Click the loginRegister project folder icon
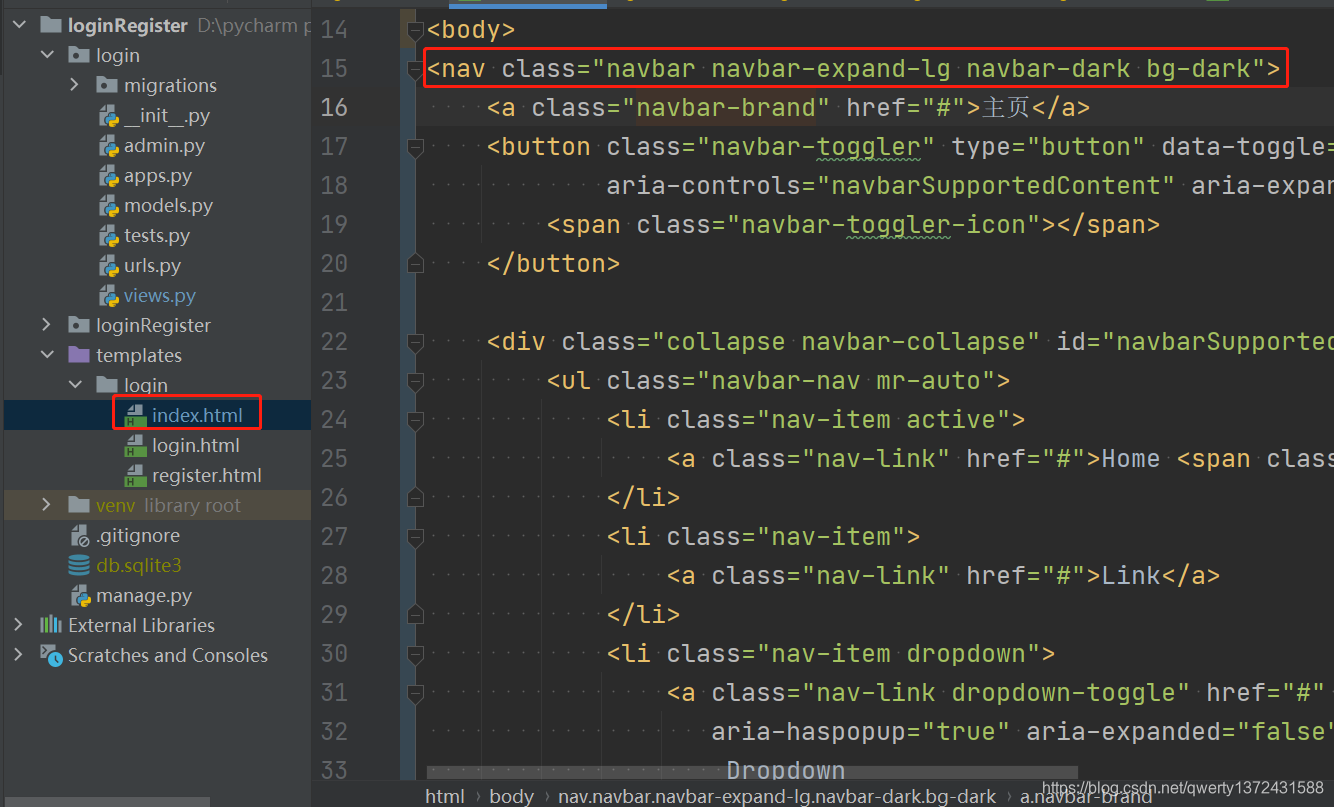 click(51, 26)
